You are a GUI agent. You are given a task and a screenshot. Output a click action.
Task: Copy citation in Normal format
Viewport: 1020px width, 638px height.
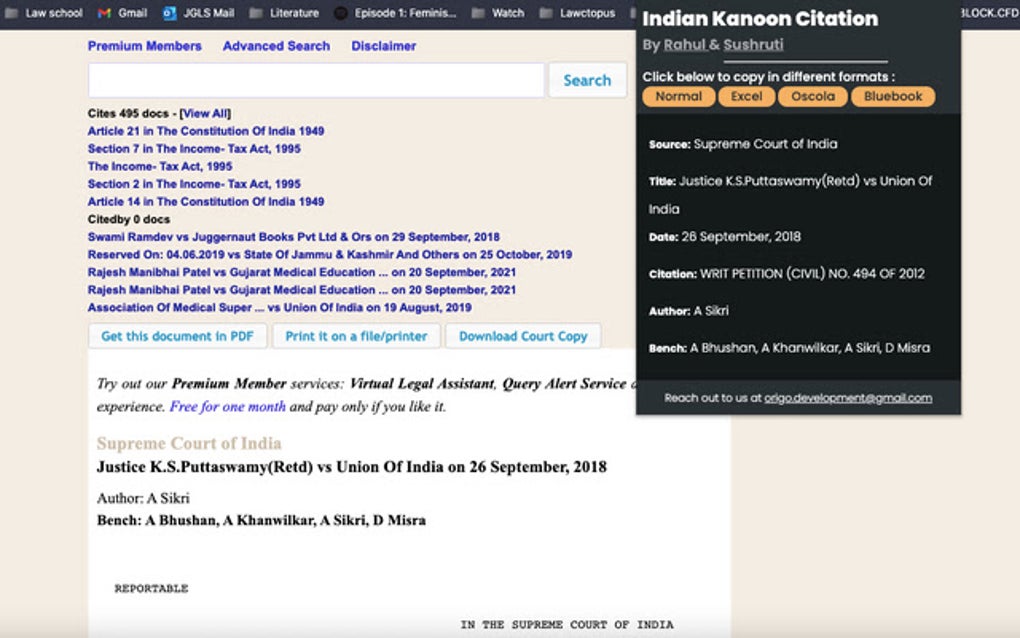678,97
